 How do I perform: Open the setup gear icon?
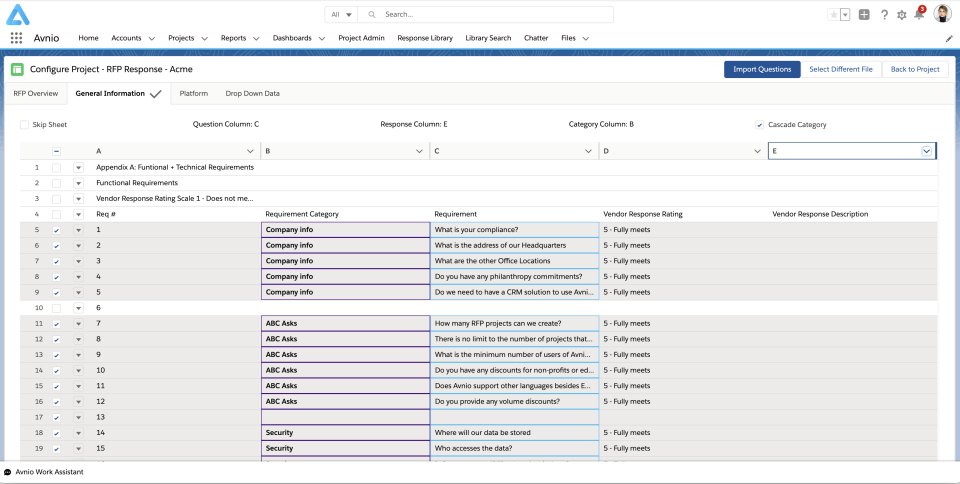coord(901,15)
